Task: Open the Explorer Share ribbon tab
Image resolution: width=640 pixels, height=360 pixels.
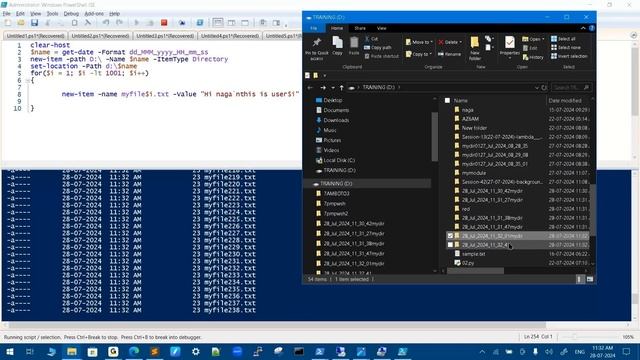Action: click(360, 28)
